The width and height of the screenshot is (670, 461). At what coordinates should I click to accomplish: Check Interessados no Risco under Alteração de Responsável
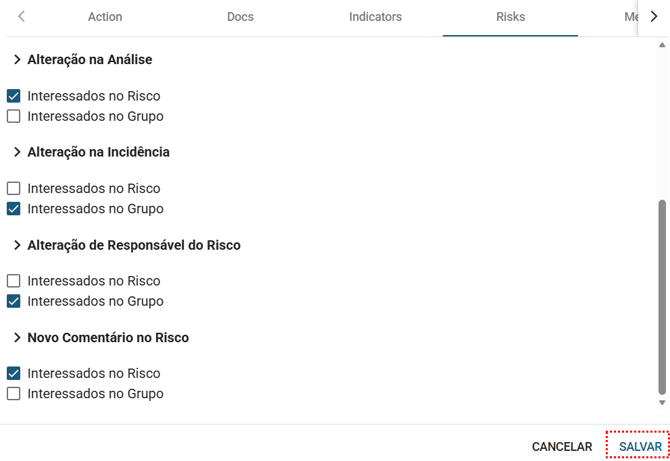click(x=14, y=281)
